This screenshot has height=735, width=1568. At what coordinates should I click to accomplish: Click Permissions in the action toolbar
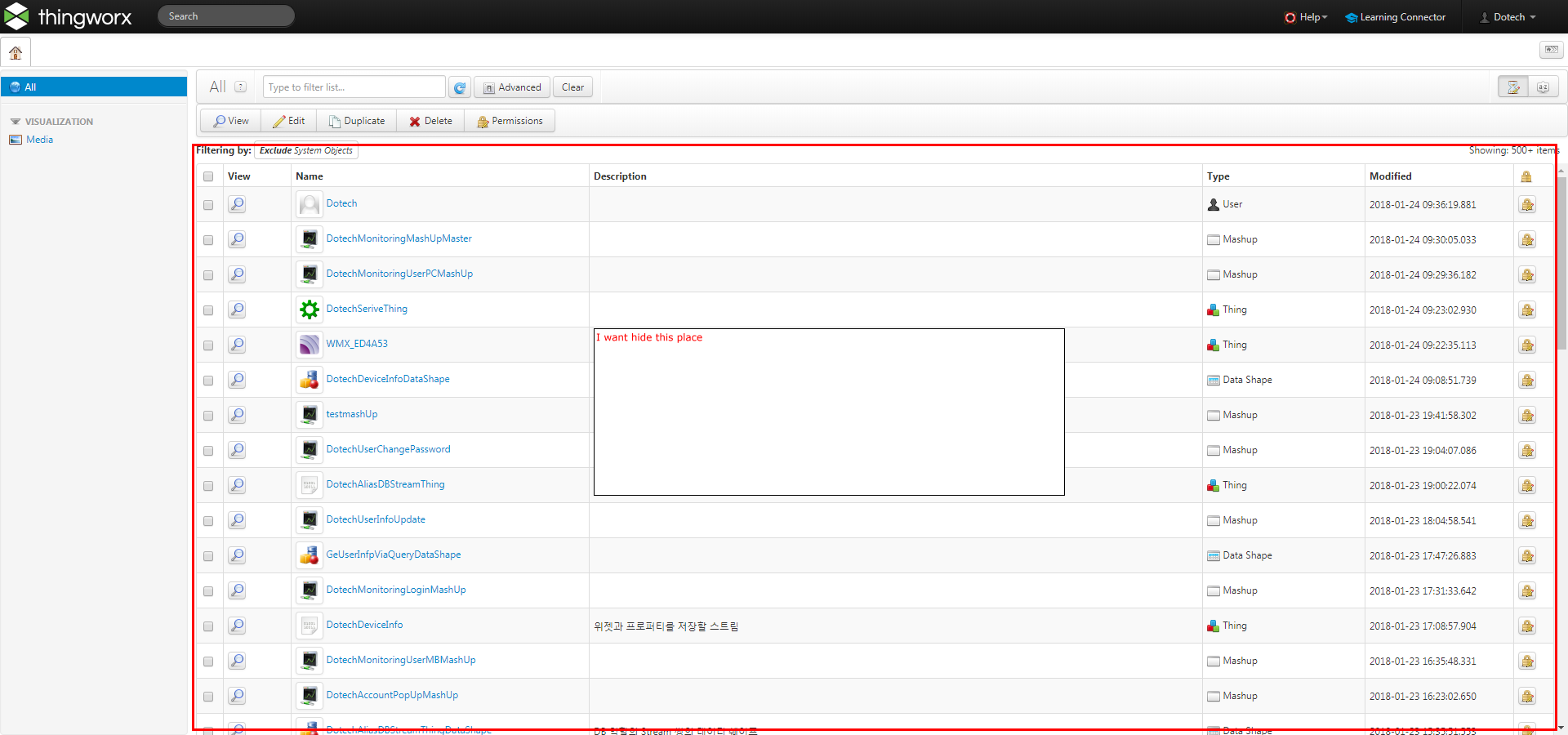510,121
